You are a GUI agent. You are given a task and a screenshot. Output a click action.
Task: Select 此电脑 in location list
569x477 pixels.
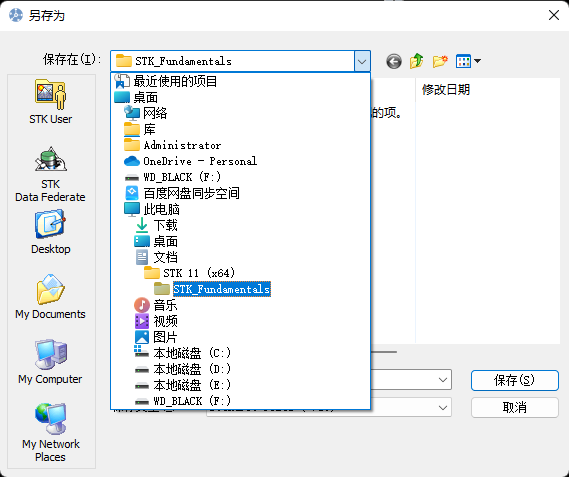point(152,209)
